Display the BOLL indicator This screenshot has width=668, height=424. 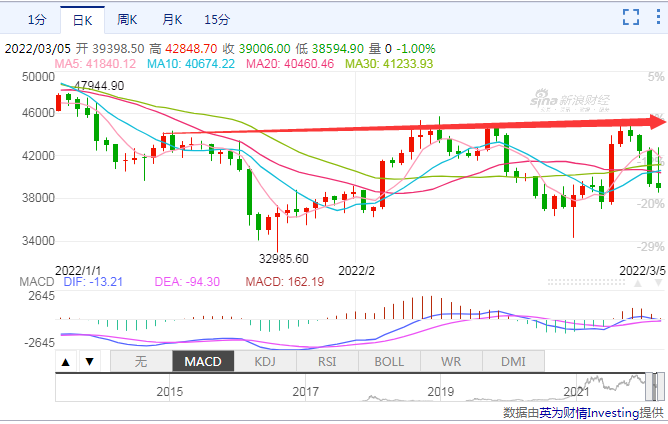pos(388,361)
